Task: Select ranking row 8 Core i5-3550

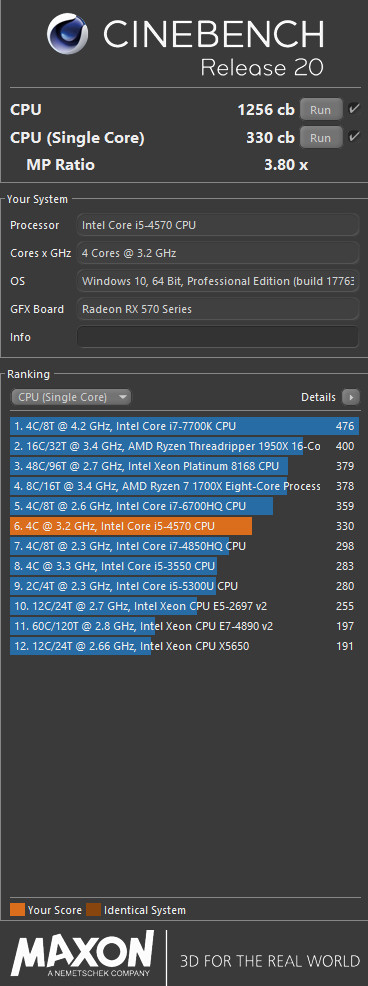Action: [184, 566]
